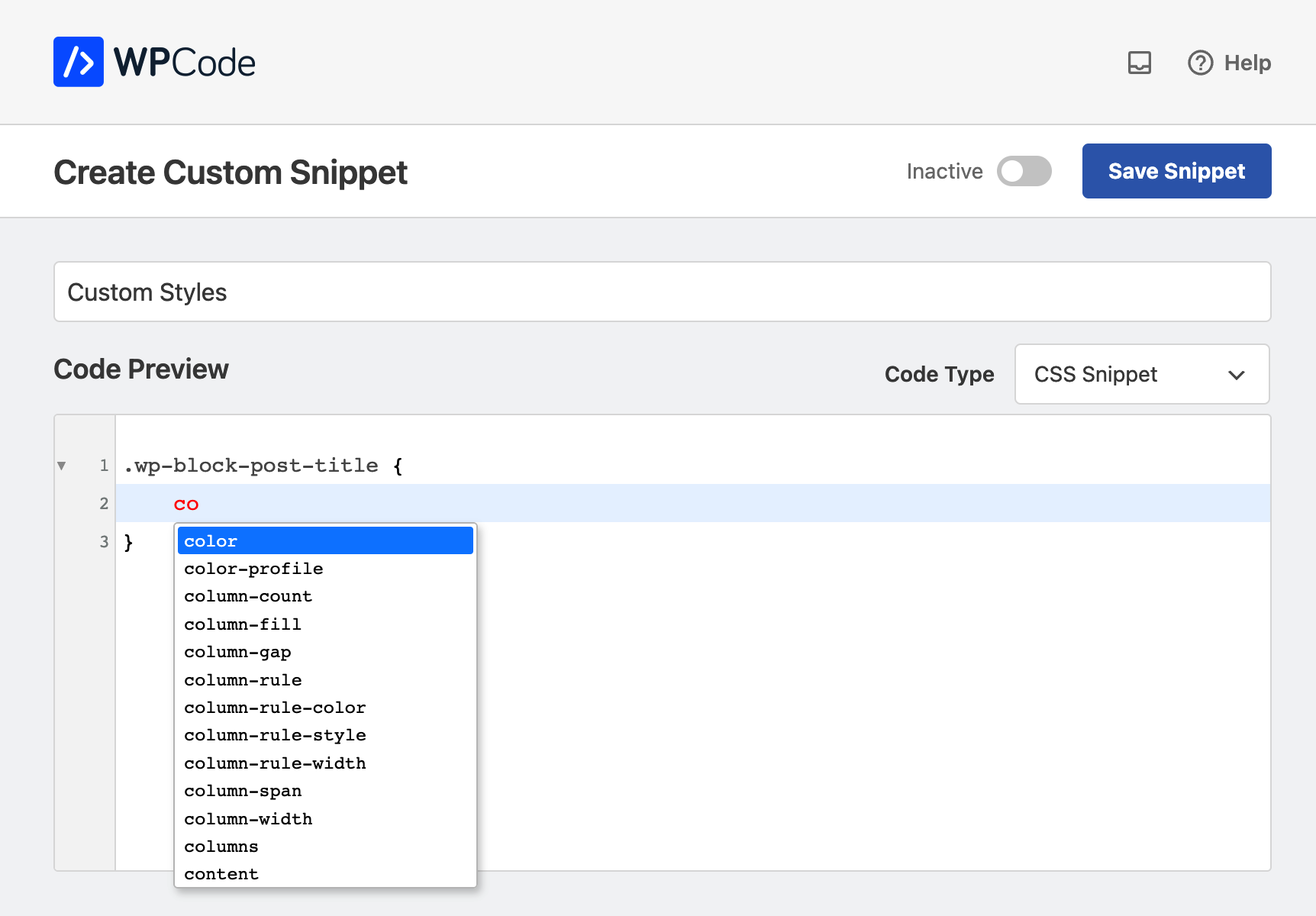The height and width of the screenshot is (916, 1316).
Task: Choose "column-rule-color" suggestion
Action: (x=275, y=708)
